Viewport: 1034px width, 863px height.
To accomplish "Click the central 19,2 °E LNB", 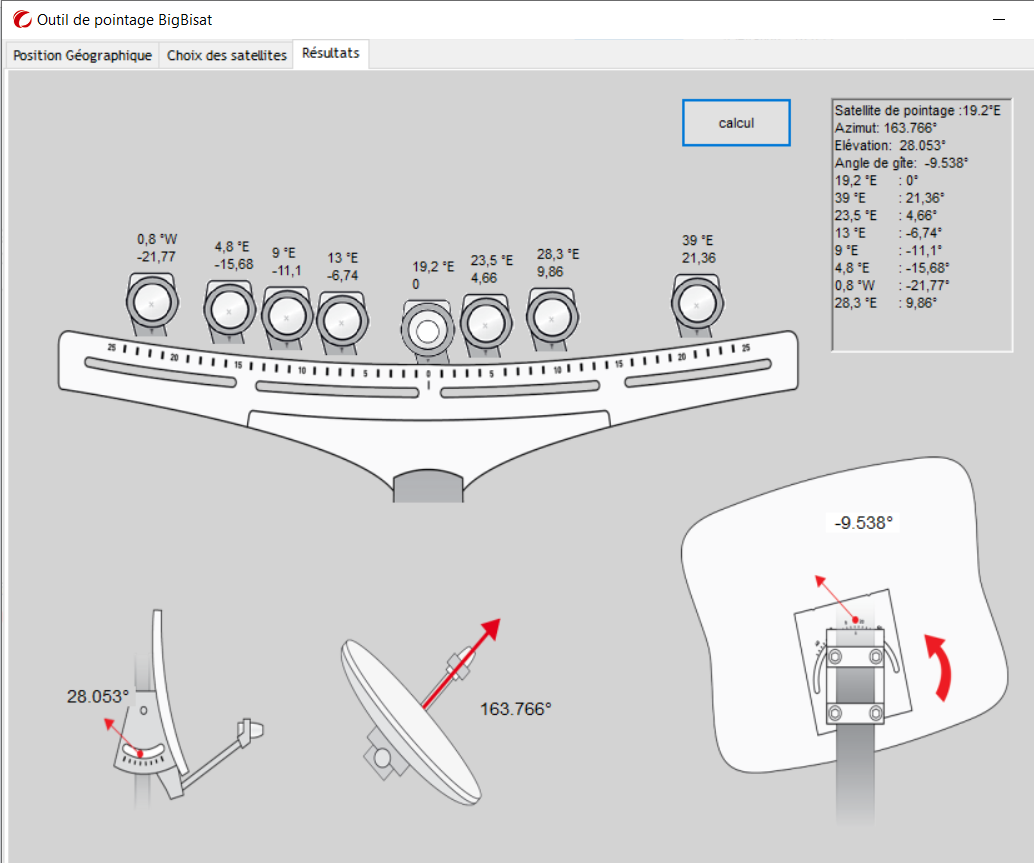I will point(428,331).
